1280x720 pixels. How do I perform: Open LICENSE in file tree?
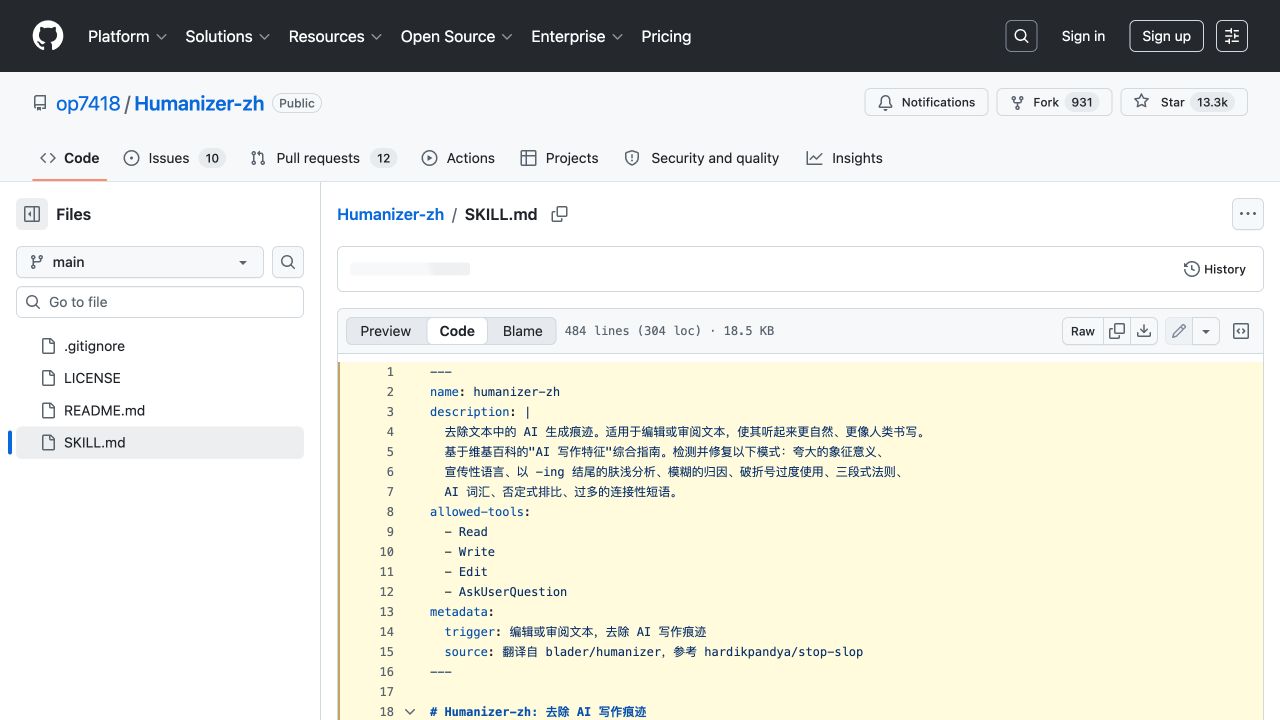[x=160, y=378]
